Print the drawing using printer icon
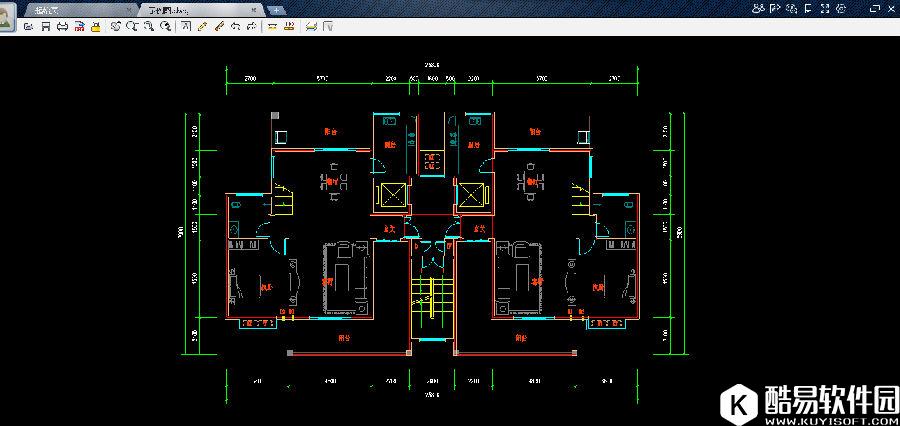 [62, 26]
